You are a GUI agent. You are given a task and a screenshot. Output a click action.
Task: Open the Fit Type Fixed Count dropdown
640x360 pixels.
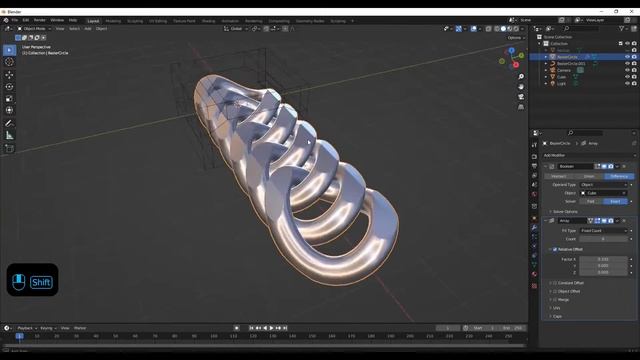pyautogui.click(x=603, y=231)
